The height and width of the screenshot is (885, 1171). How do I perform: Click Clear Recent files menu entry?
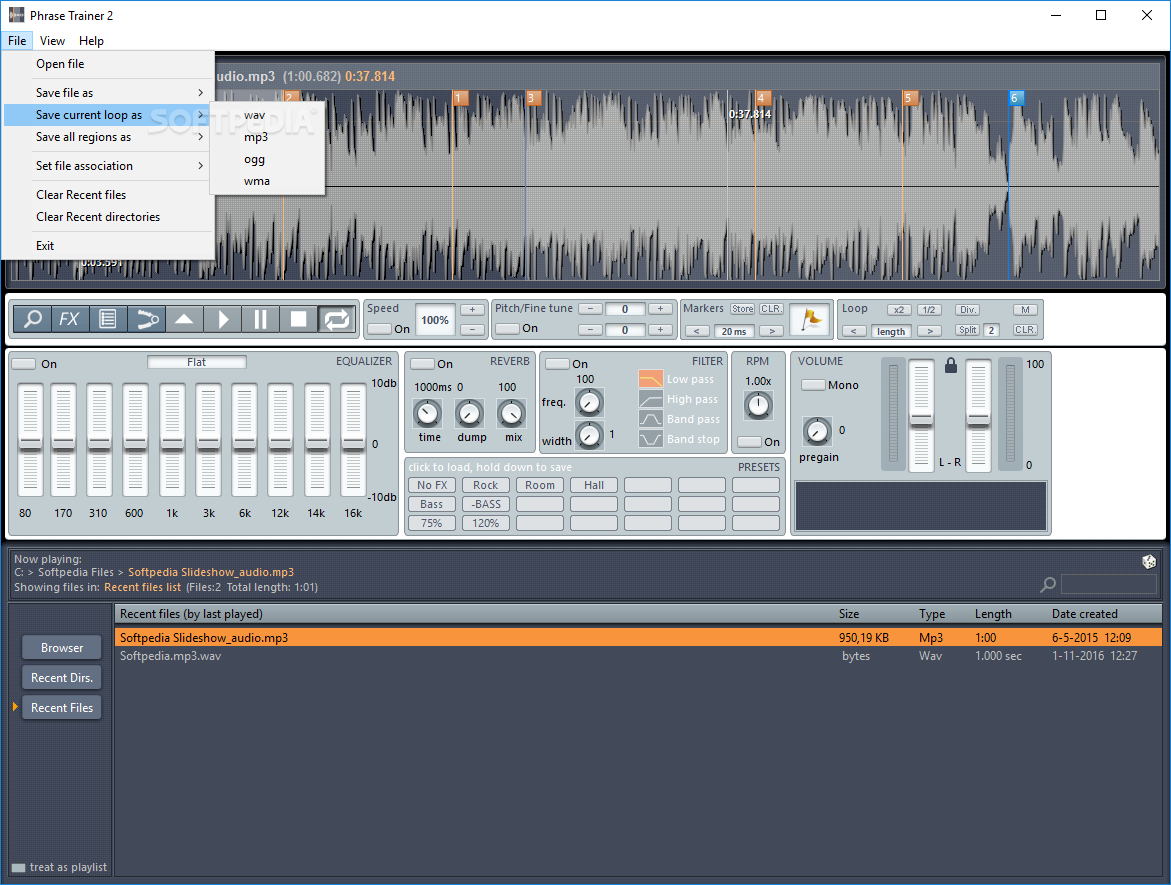point(109,195)
